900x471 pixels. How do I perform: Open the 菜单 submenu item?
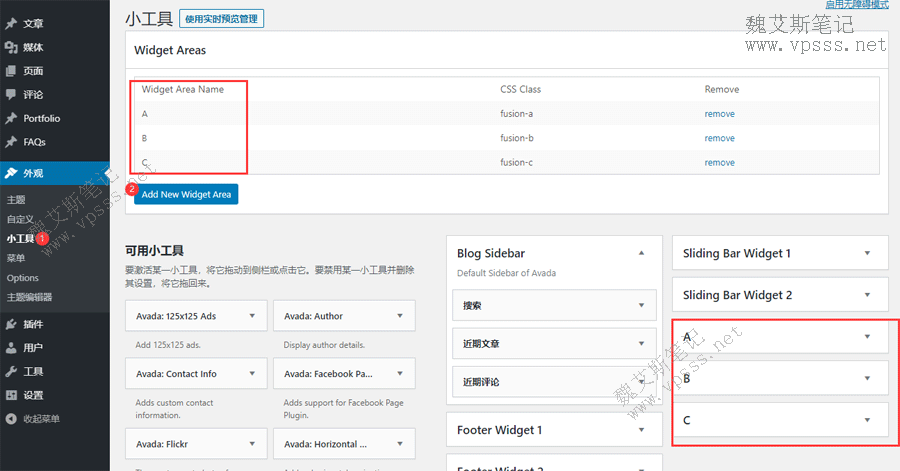coord(16,258)
